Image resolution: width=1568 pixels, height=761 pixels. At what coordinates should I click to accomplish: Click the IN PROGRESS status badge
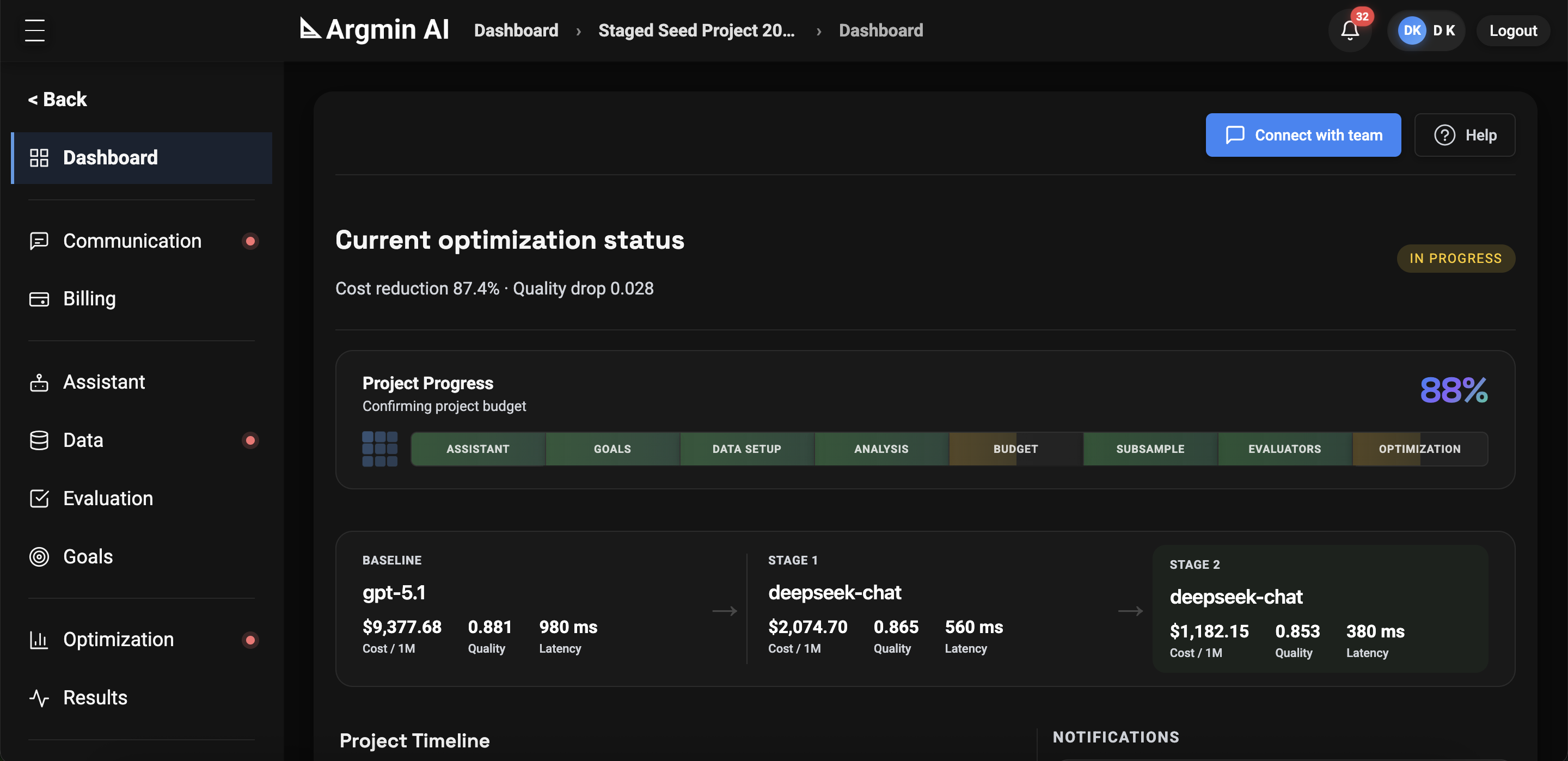click(x=1455, y=258)
